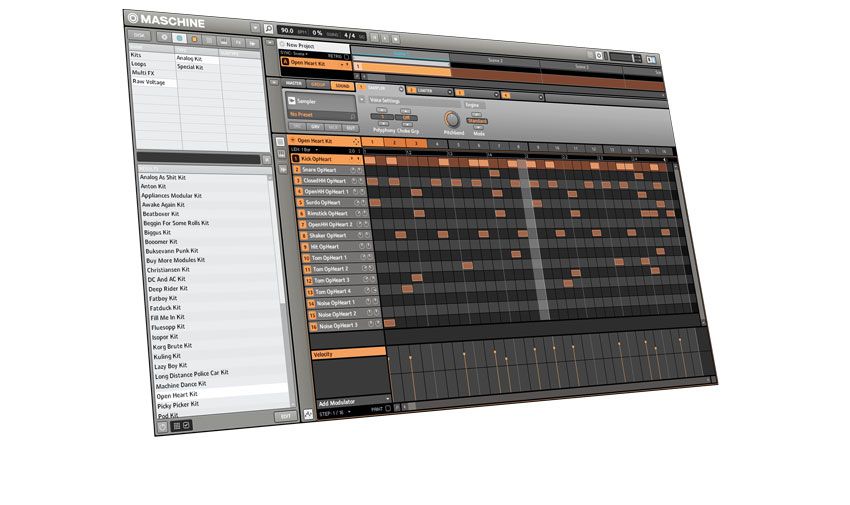Click the play transport button
Screen dimensions: 850x505
click(385, 38)
